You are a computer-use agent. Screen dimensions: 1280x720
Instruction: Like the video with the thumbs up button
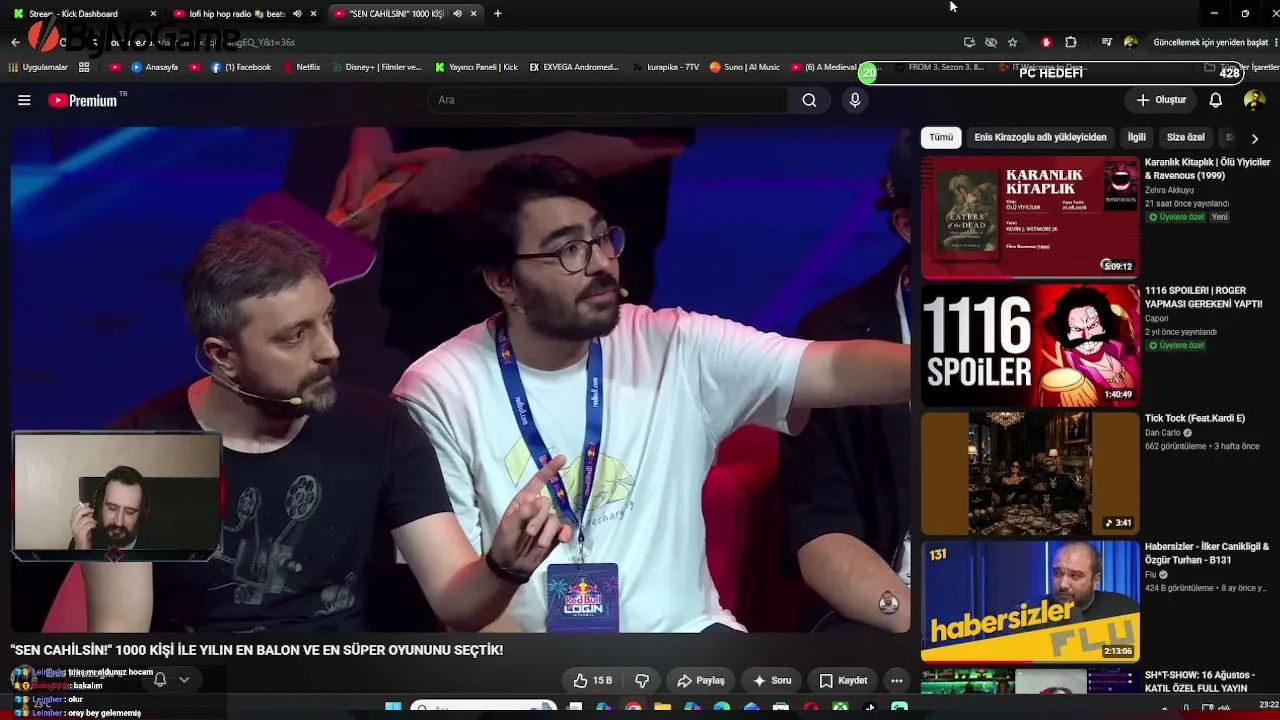tap(592, 680)
